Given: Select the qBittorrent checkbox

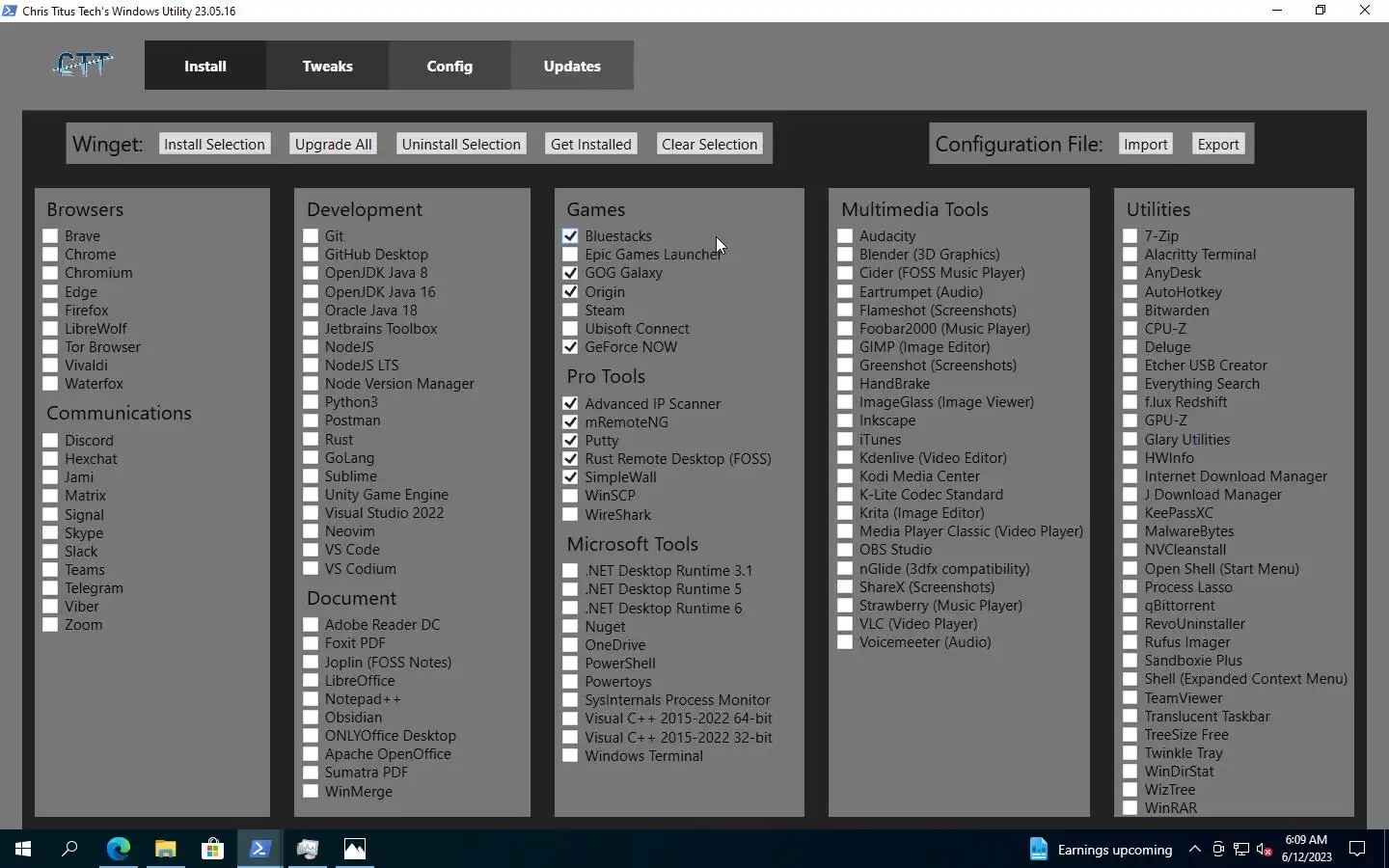Looking at the screenshot, I should coord(1130,606).
